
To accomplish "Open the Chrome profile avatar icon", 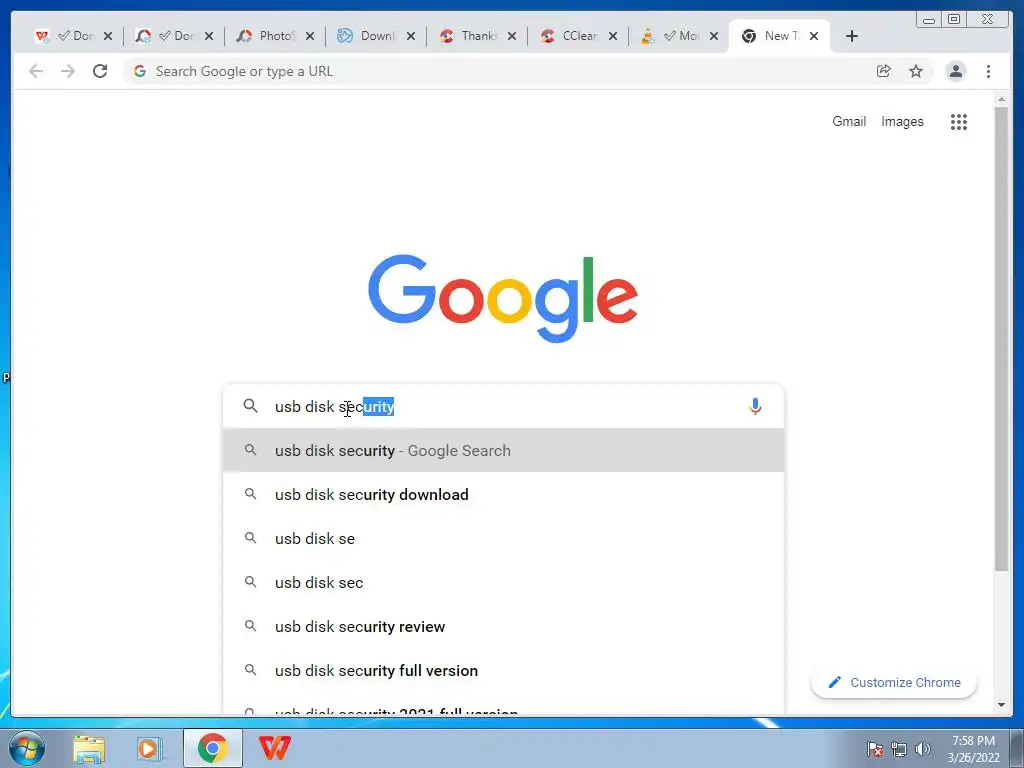I will point(955,71).
